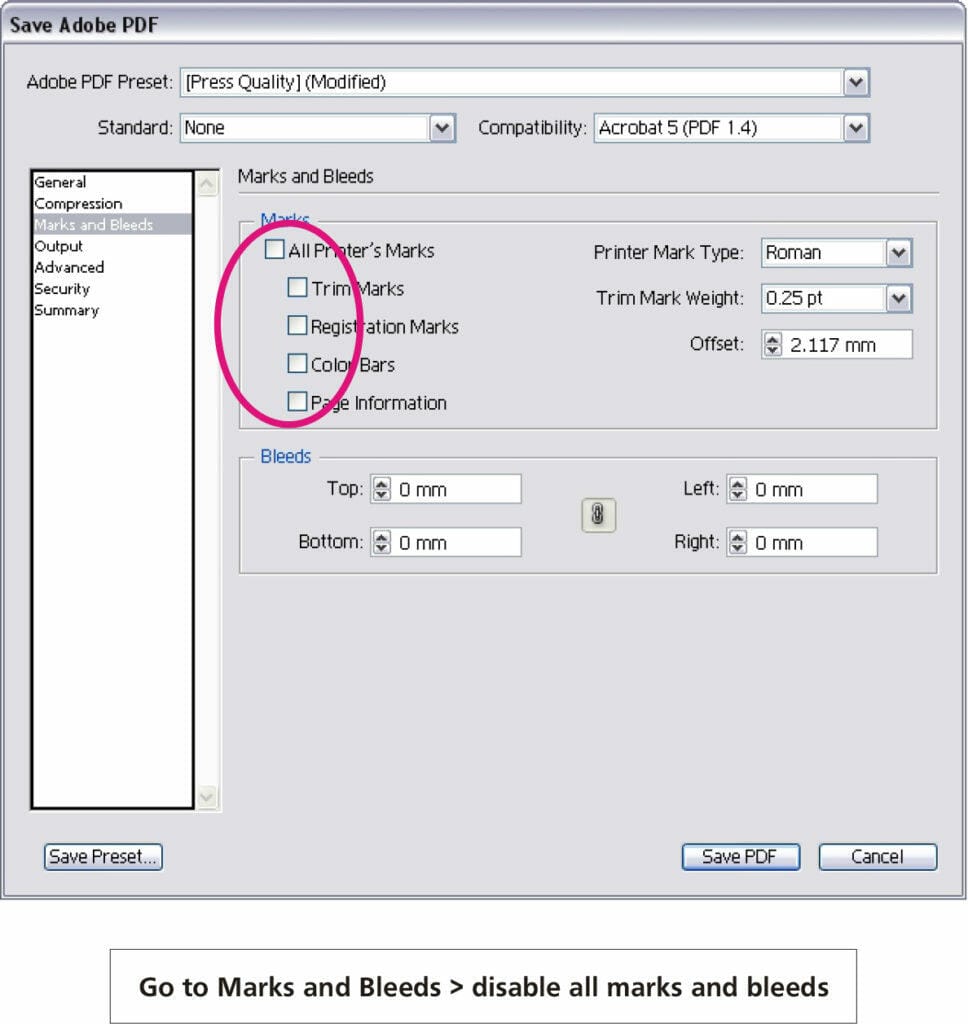Check the Registration Marks option
968x1024 pixels.
pos(297,325)
